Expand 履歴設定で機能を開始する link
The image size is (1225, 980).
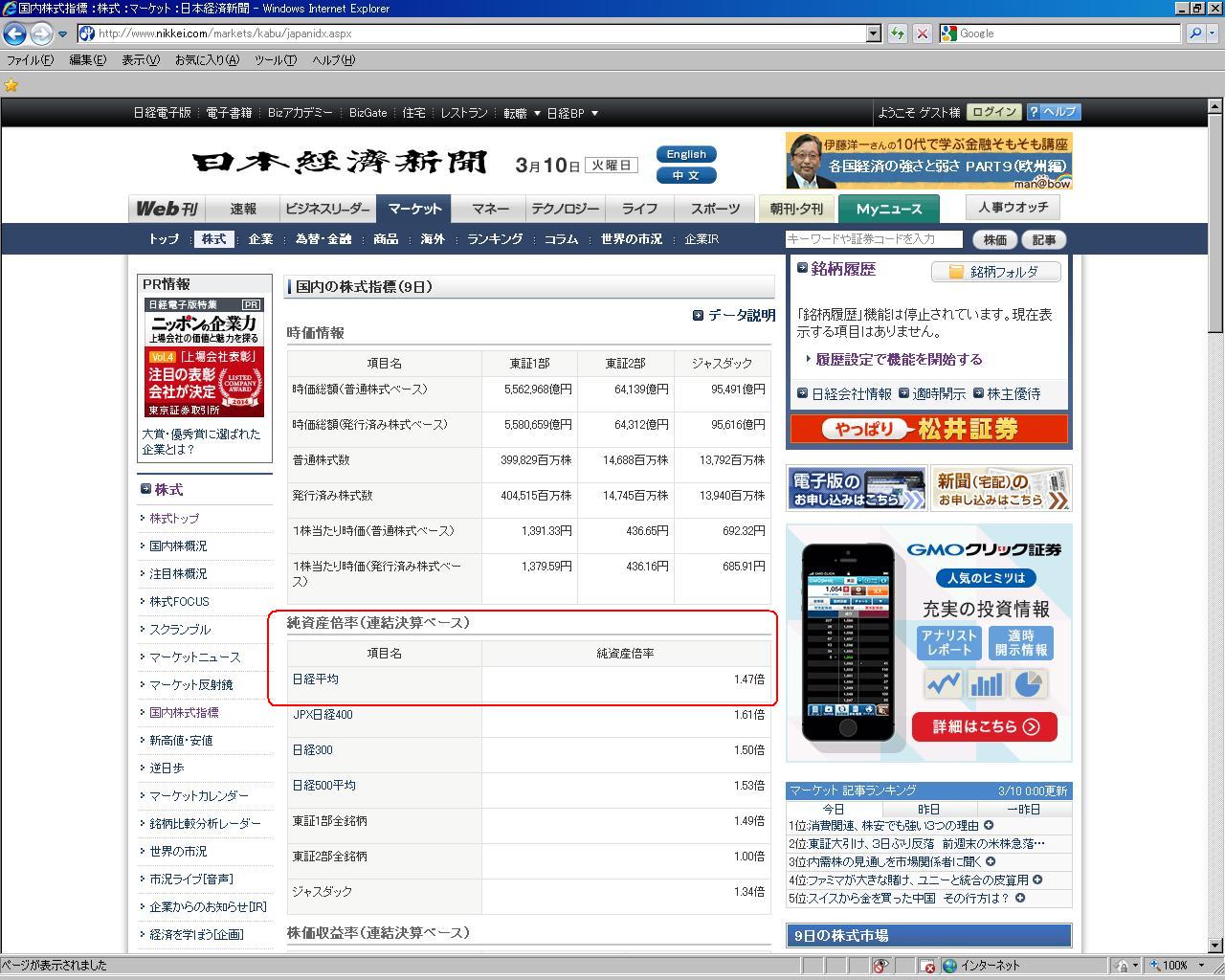(899, 360)
